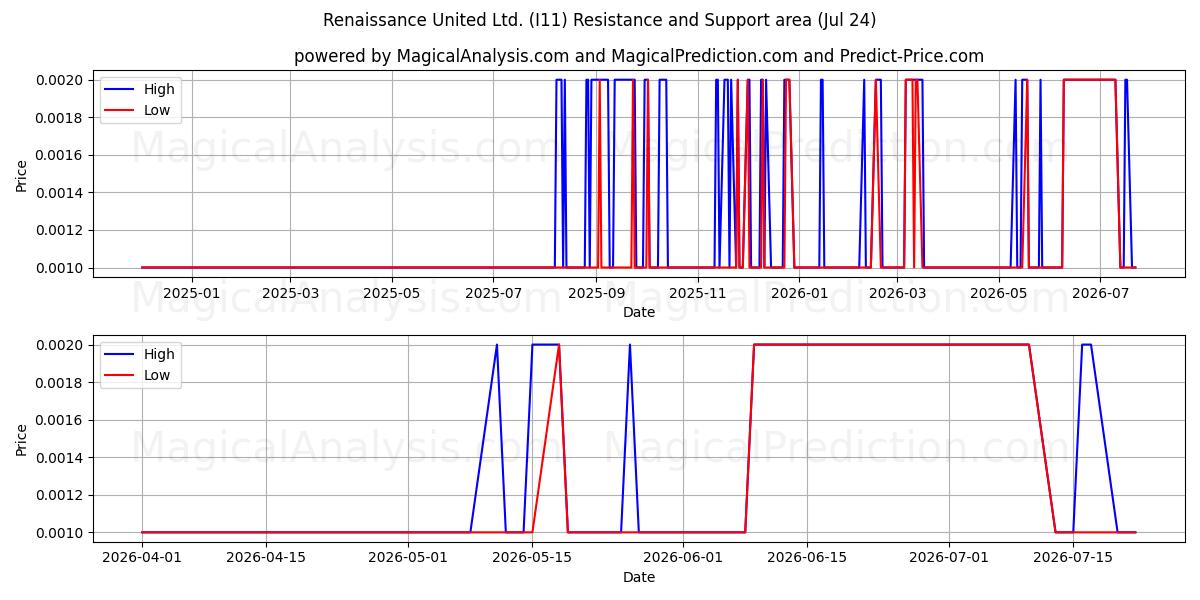Click the '2026-01' tick on the upper chart
This screenshot has height=600, width=1200.
[x=800, y=293]
